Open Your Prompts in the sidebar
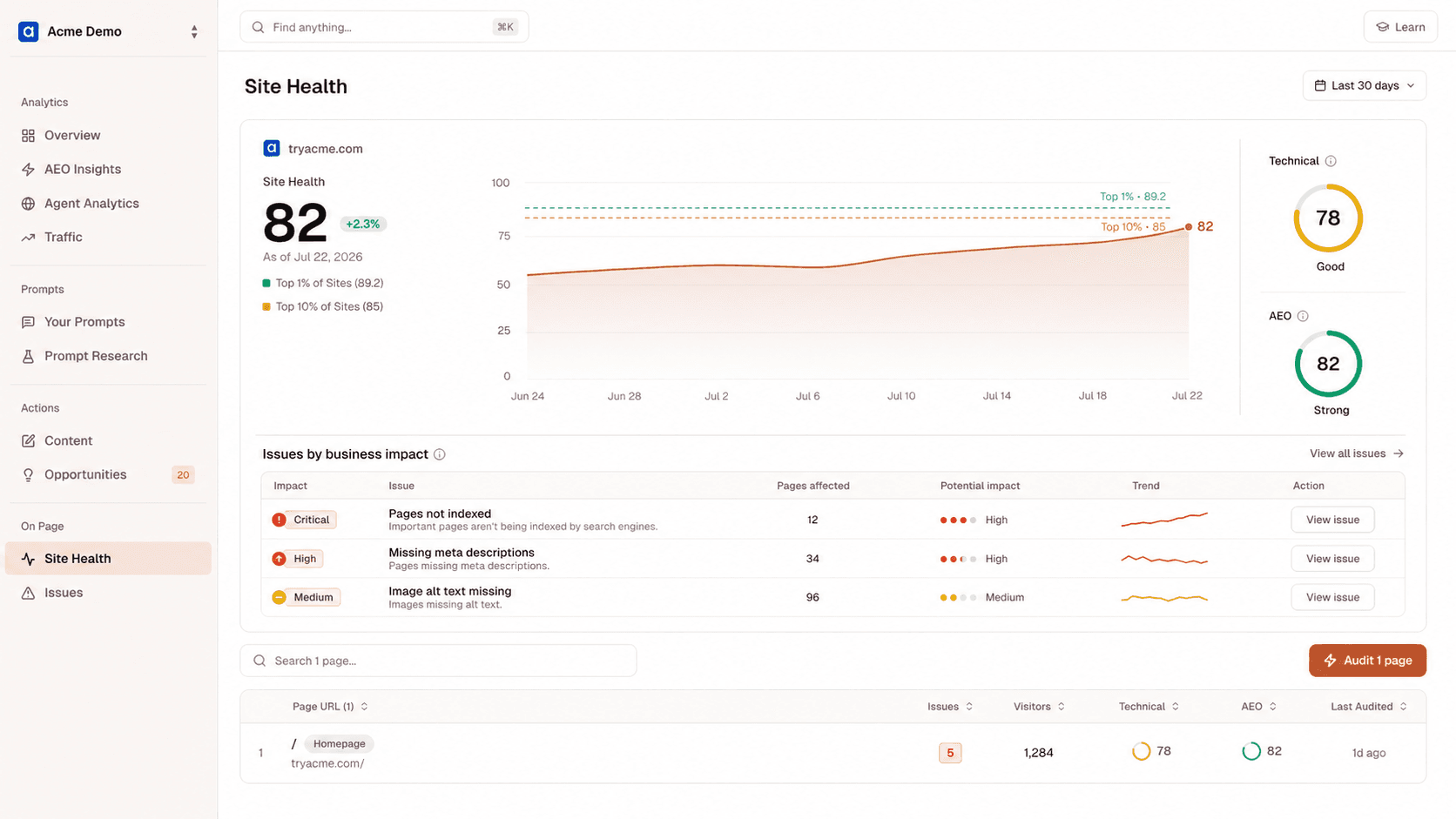This screenshot has height=819, width=1456. (84, 322)
